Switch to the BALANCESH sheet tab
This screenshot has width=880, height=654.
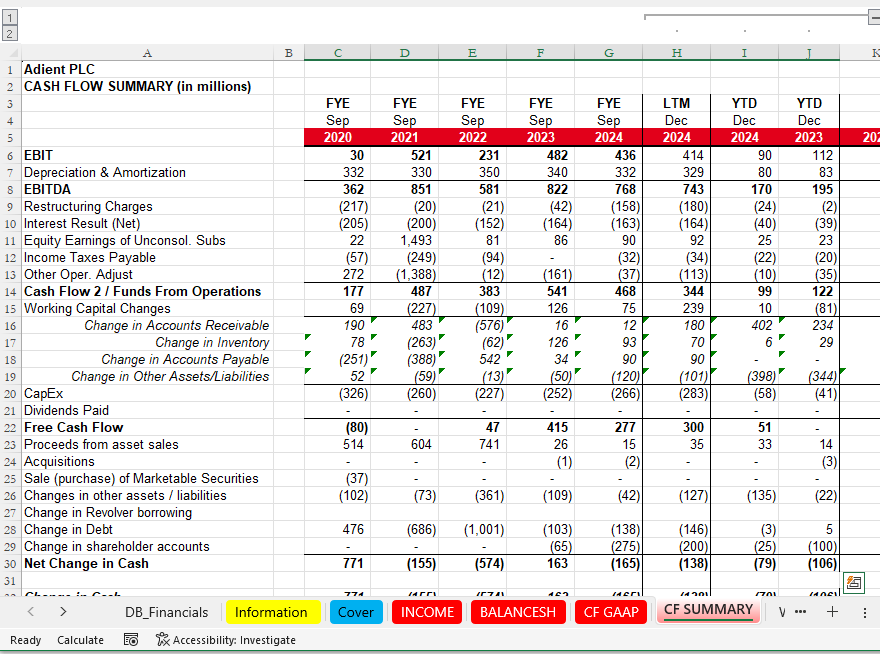coord(517,612)
